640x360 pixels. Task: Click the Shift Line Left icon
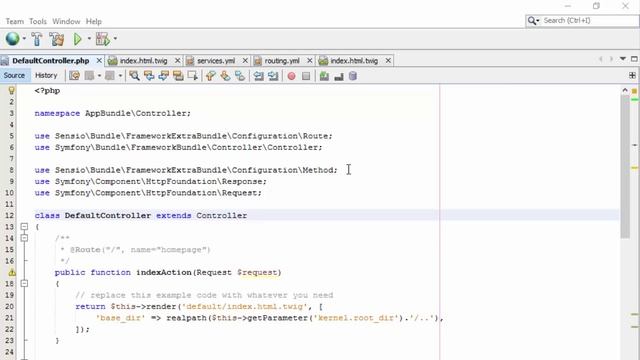[x=258, y=76]
